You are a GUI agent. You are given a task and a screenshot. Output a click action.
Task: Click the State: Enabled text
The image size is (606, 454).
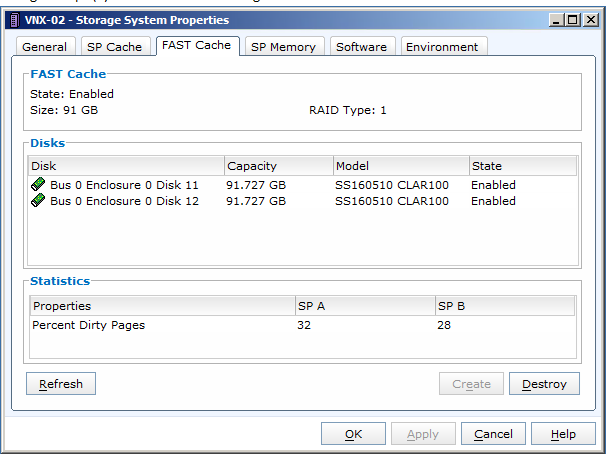click(x=72, y=94)
